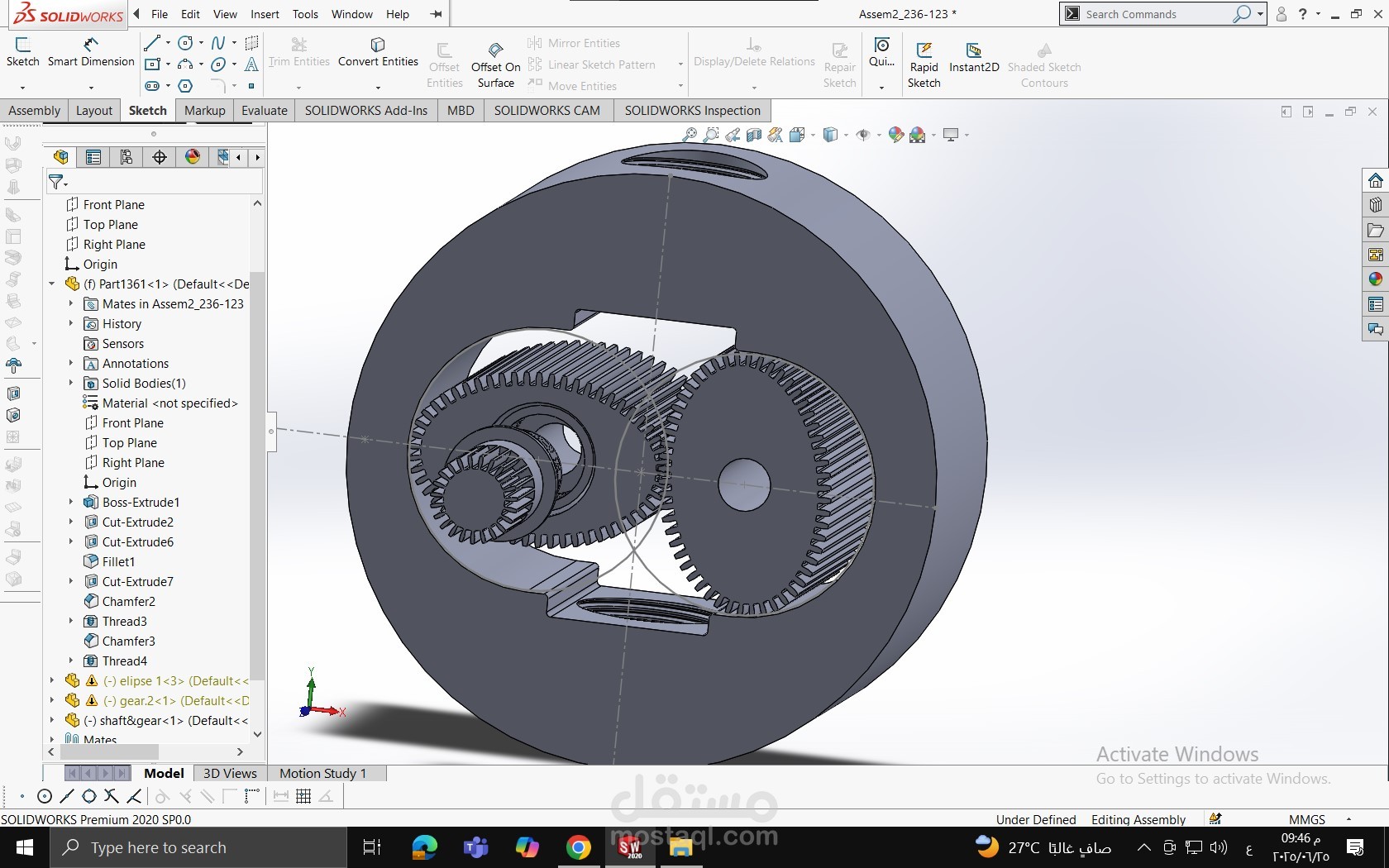
Task: Expand Solid Bodies(1) folder
Action: [x=71, y=383]
